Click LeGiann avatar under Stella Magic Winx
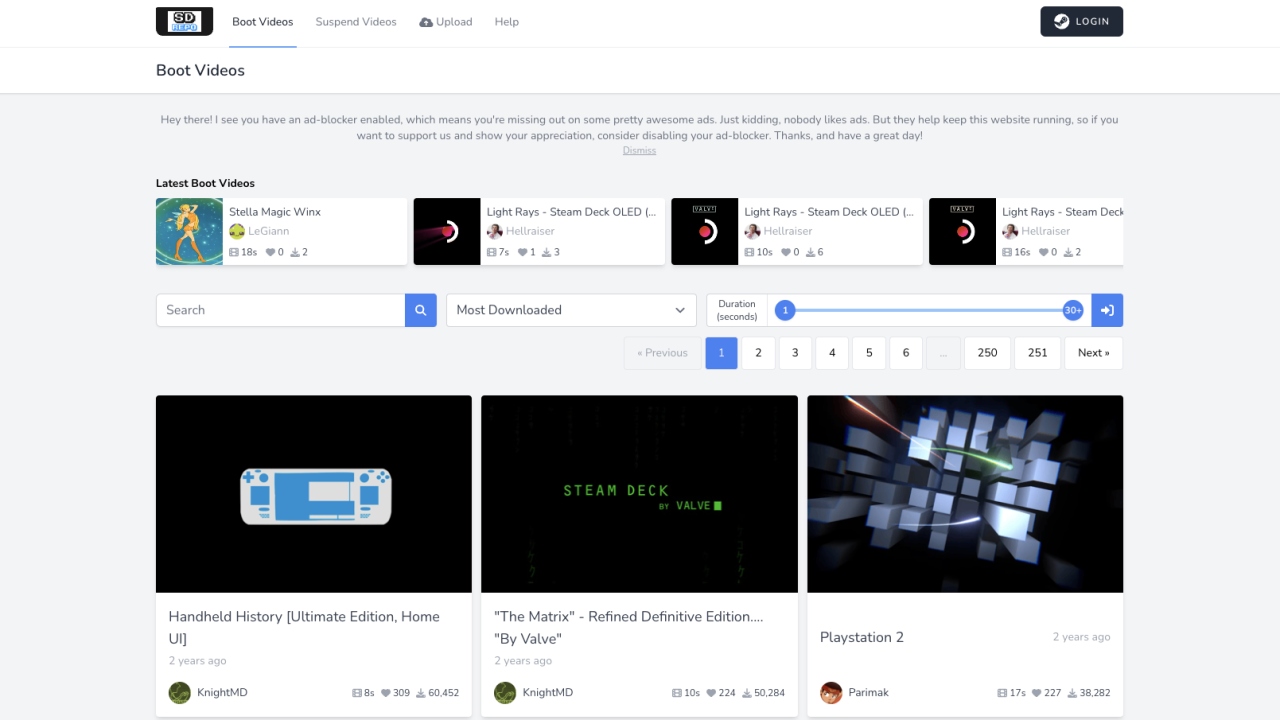Viewport: 1280px width, 720px height. tap(237, 231)
